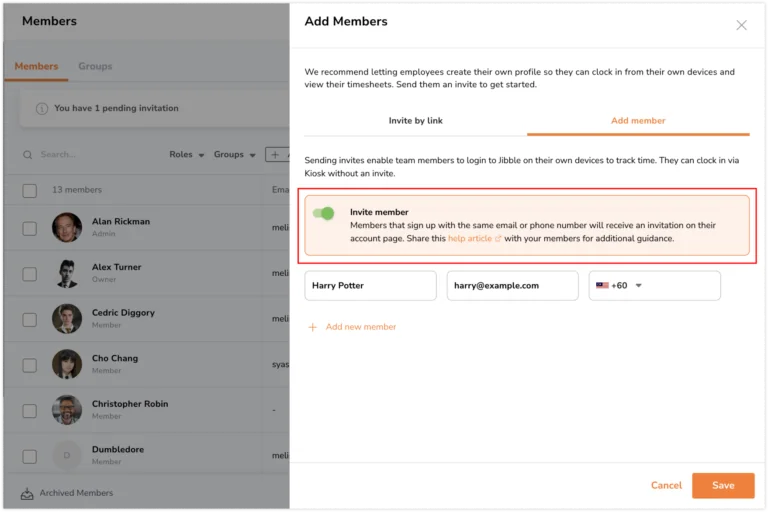Click the pending invitation info icon
This screenshot has height=512, width=768.
tap(42, 108)
